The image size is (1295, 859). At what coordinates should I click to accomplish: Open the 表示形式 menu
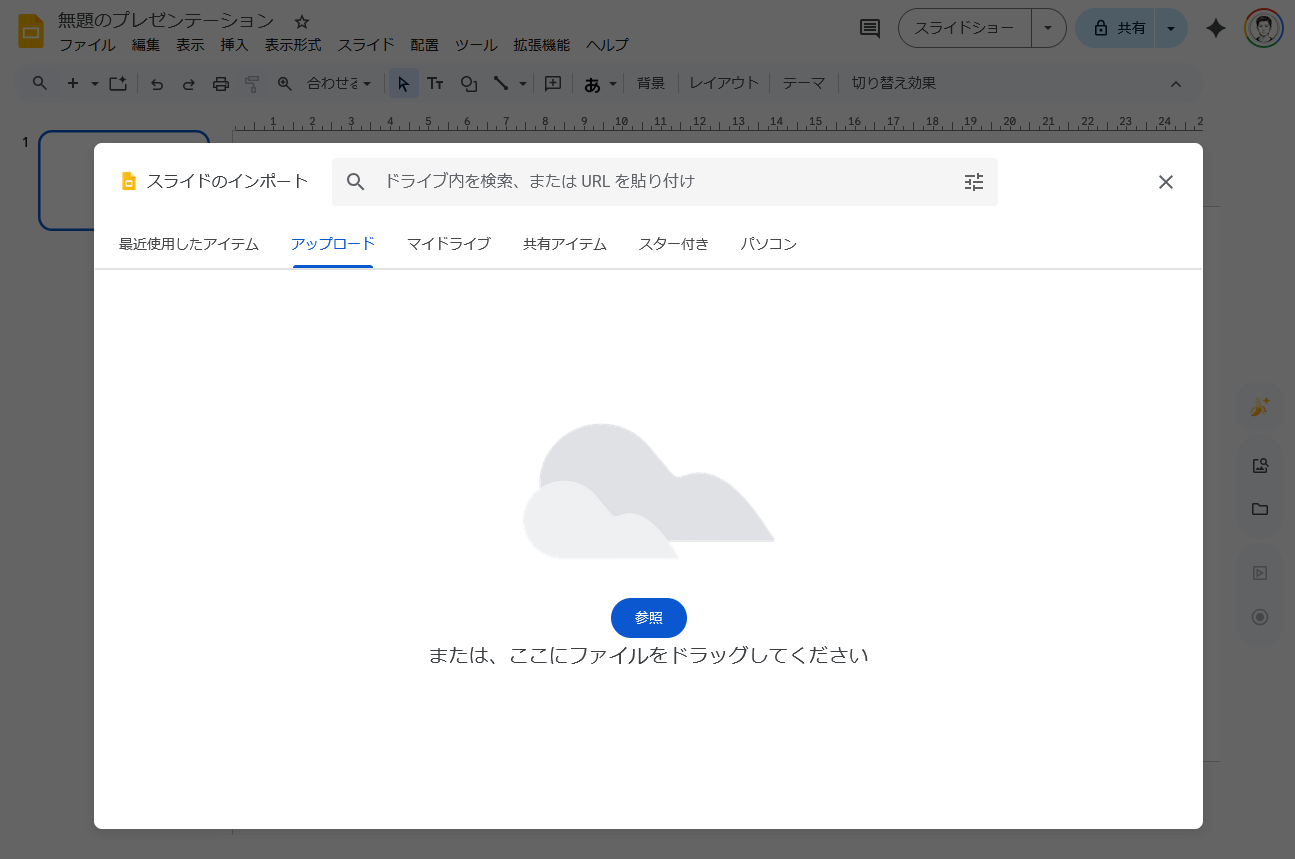click(x=293, y=45)
